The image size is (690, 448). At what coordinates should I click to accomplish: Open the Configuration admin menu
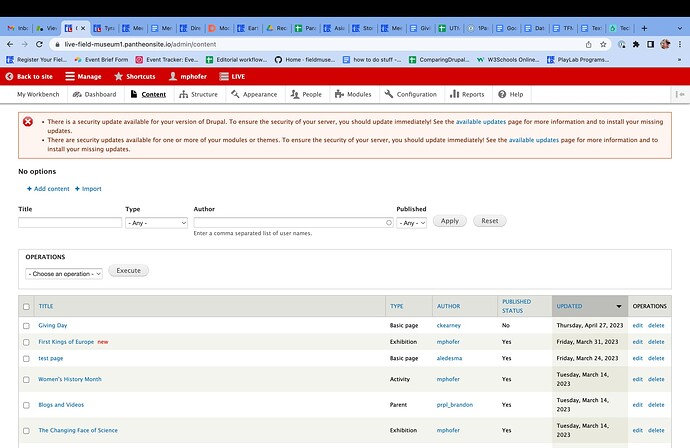pyautogui.click(x=411, y=94)
